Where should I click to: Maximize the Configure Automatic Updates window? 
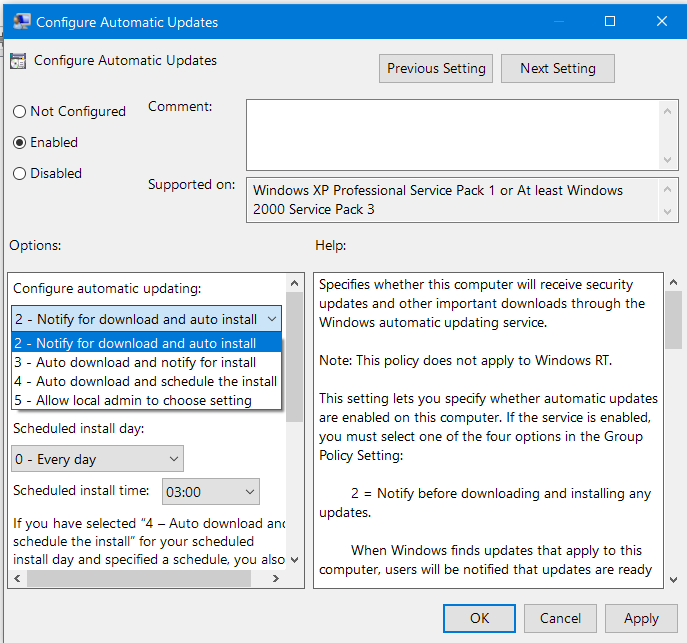pos(610,21)
